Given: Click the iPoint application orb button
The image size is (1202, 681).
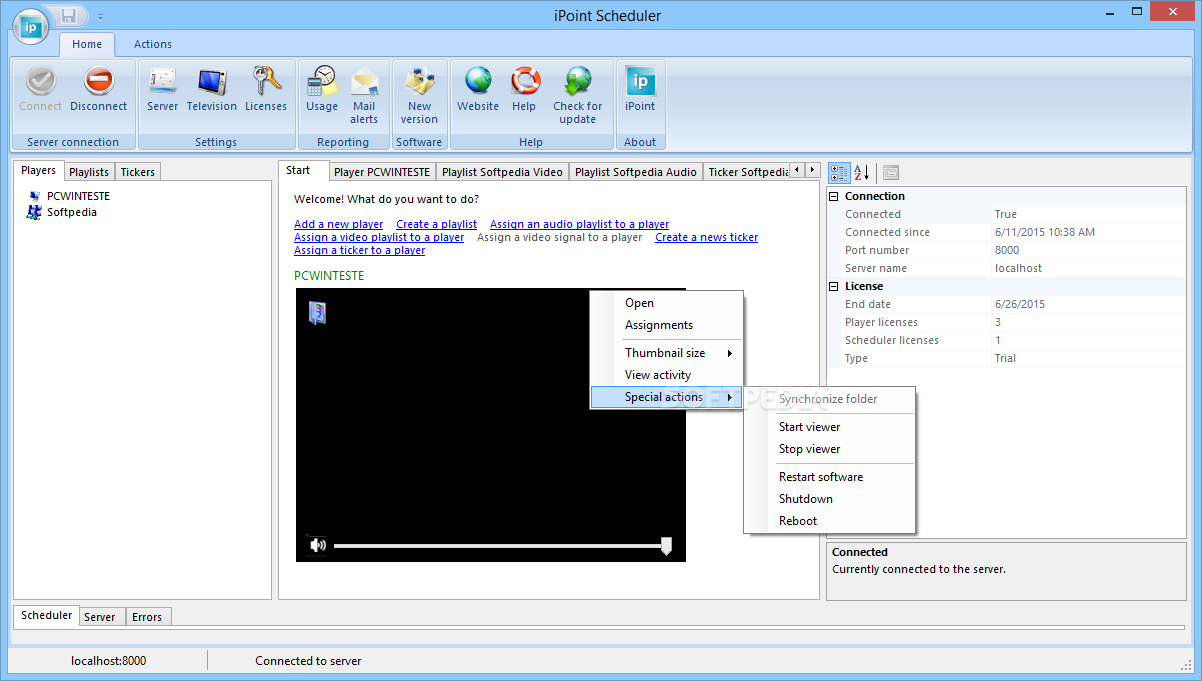Looking at the screenshot, I should [31, 25].
